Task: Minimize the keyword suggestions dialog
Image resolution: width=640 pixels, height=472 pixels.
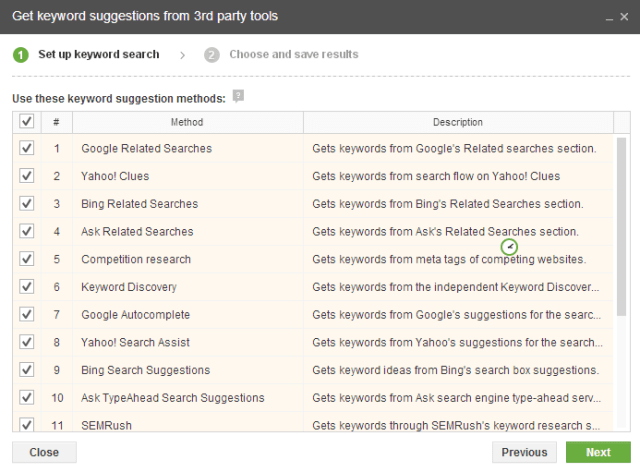Action: (x=609, y=17)
